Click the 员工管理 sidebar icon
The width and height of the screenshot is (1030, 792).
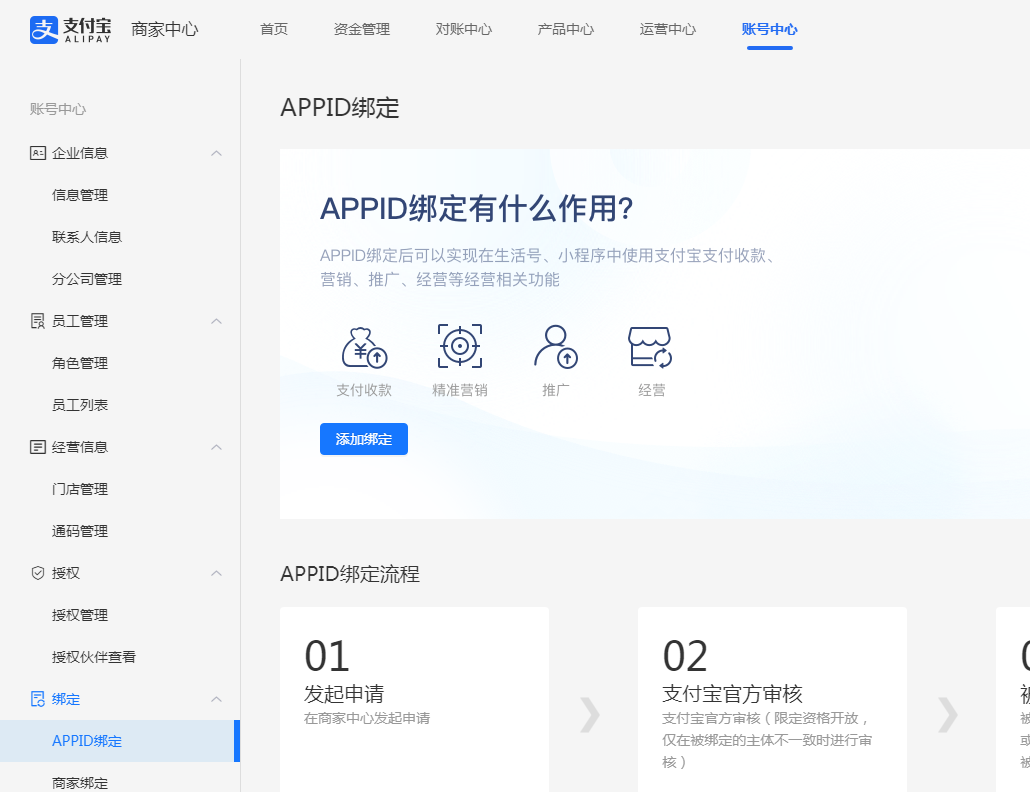click(x=38, y=321)
